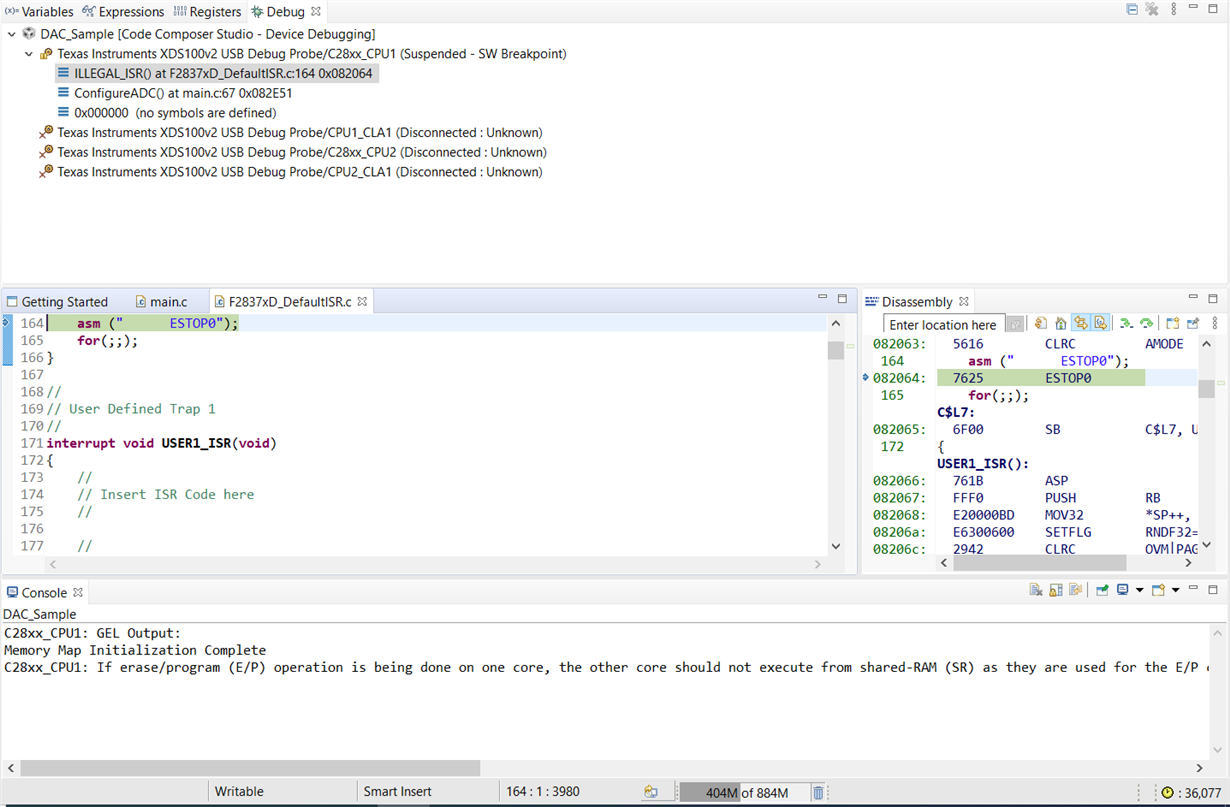Close F2837xD_DefaultISR.c editor tab

pyautogui.click(x=363, y=301)
